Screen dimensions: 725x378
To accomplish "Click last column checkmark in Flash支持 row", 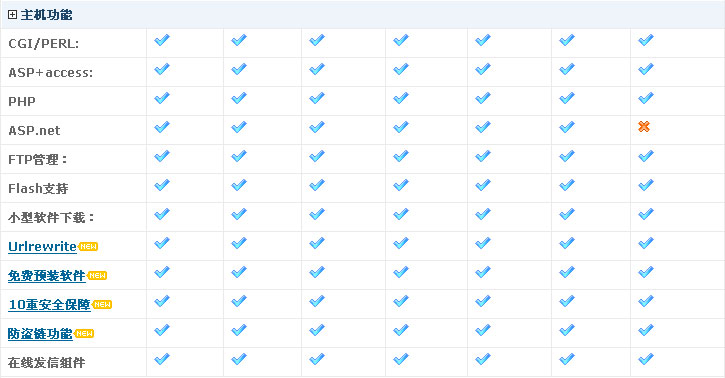I will pos(646,185).
